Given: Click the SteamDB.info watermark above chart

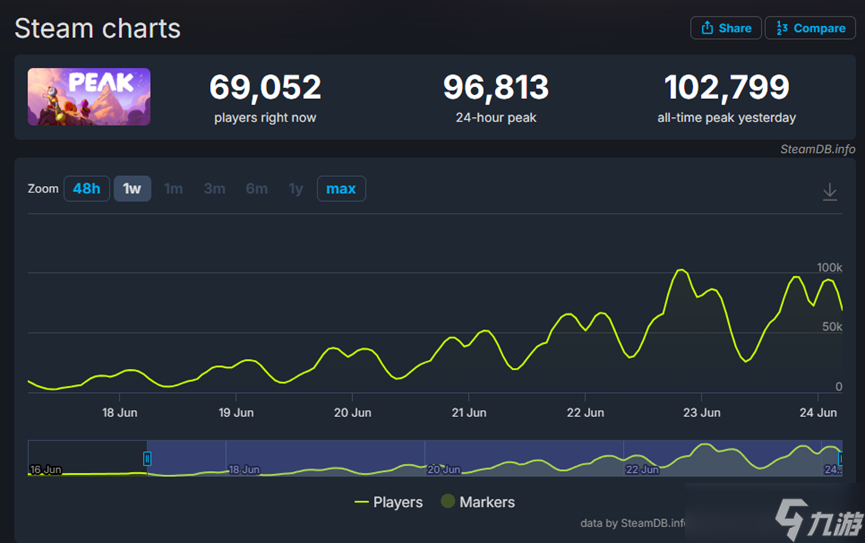Looking at the screenshot, I should (817, 149).
